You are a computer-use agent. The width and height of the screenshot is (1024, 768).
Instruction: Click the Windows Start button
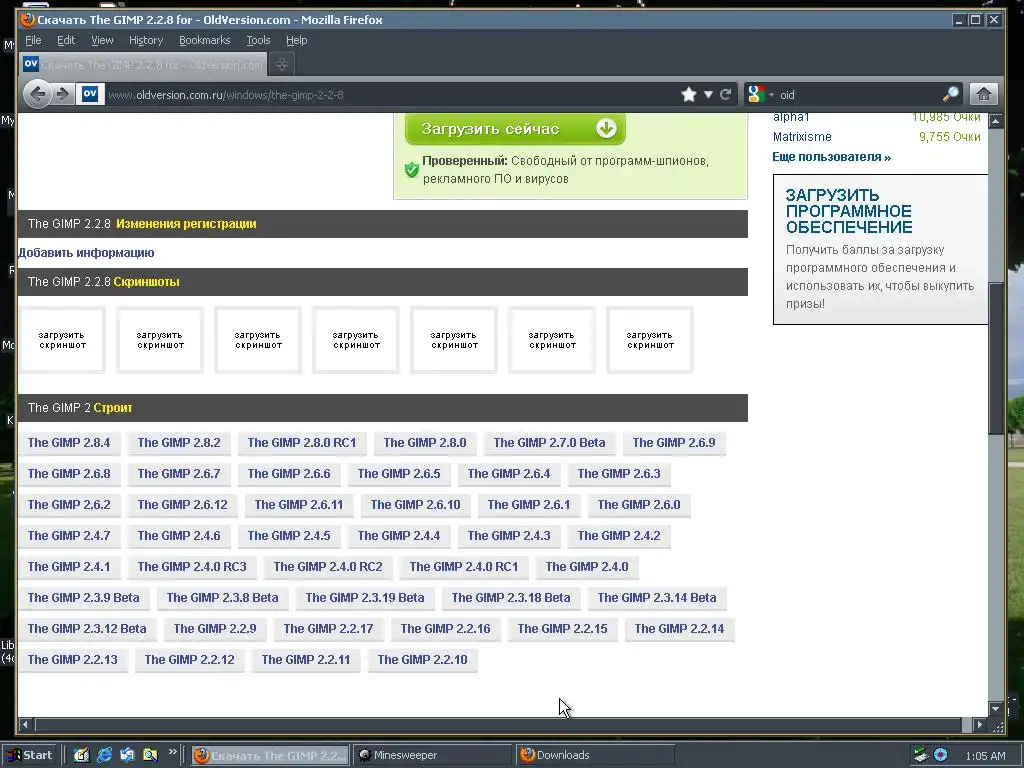click(x=30, y=756)
